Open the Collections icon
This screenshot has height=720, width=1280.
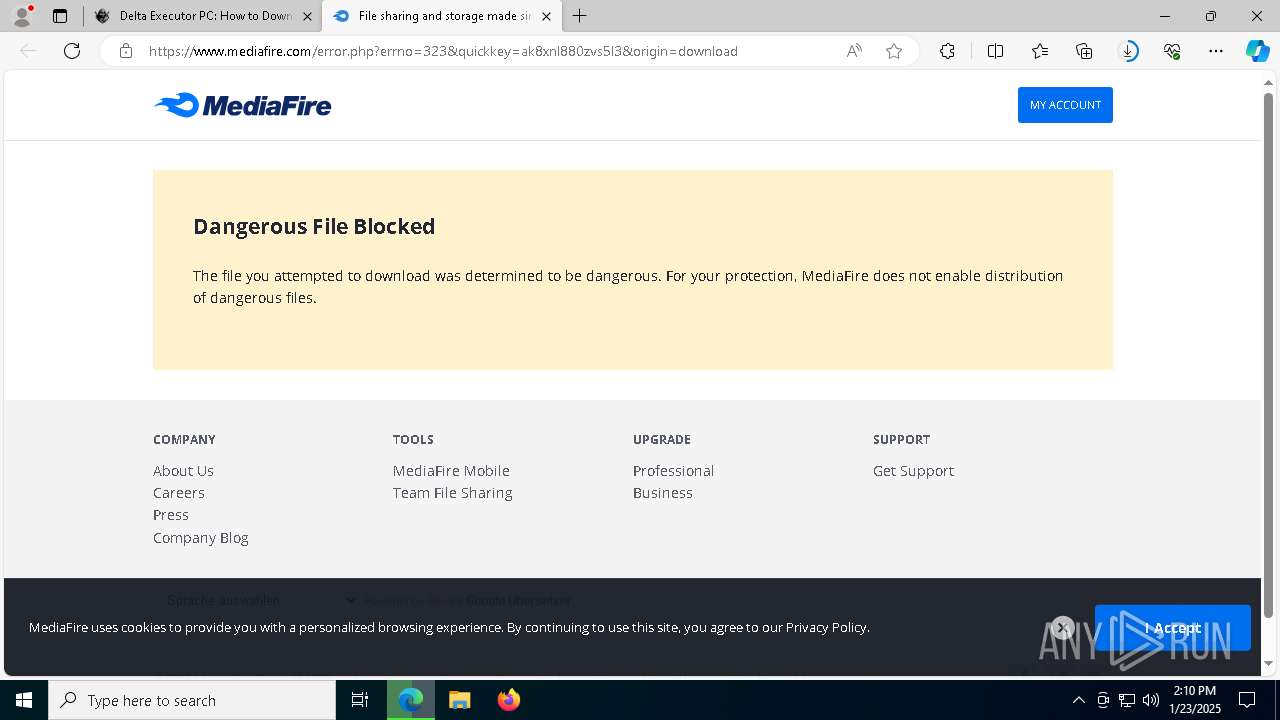tap(1084, 51)
